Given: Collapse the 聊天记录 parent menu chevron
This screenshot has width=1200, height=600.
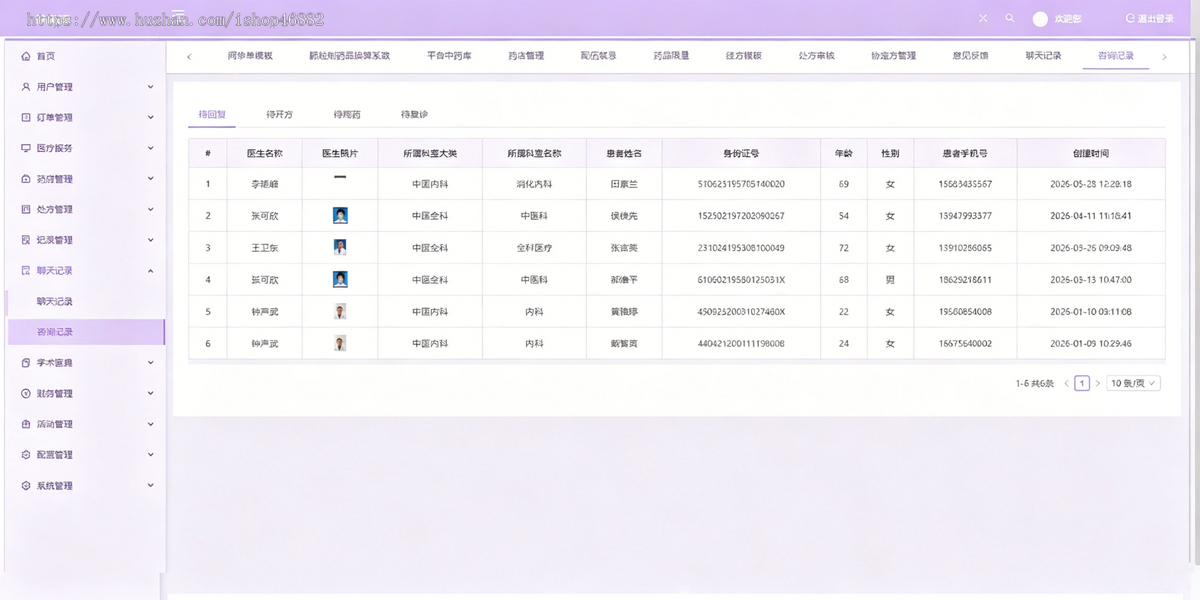Looking at the screenshot, I should click(150, 271).
